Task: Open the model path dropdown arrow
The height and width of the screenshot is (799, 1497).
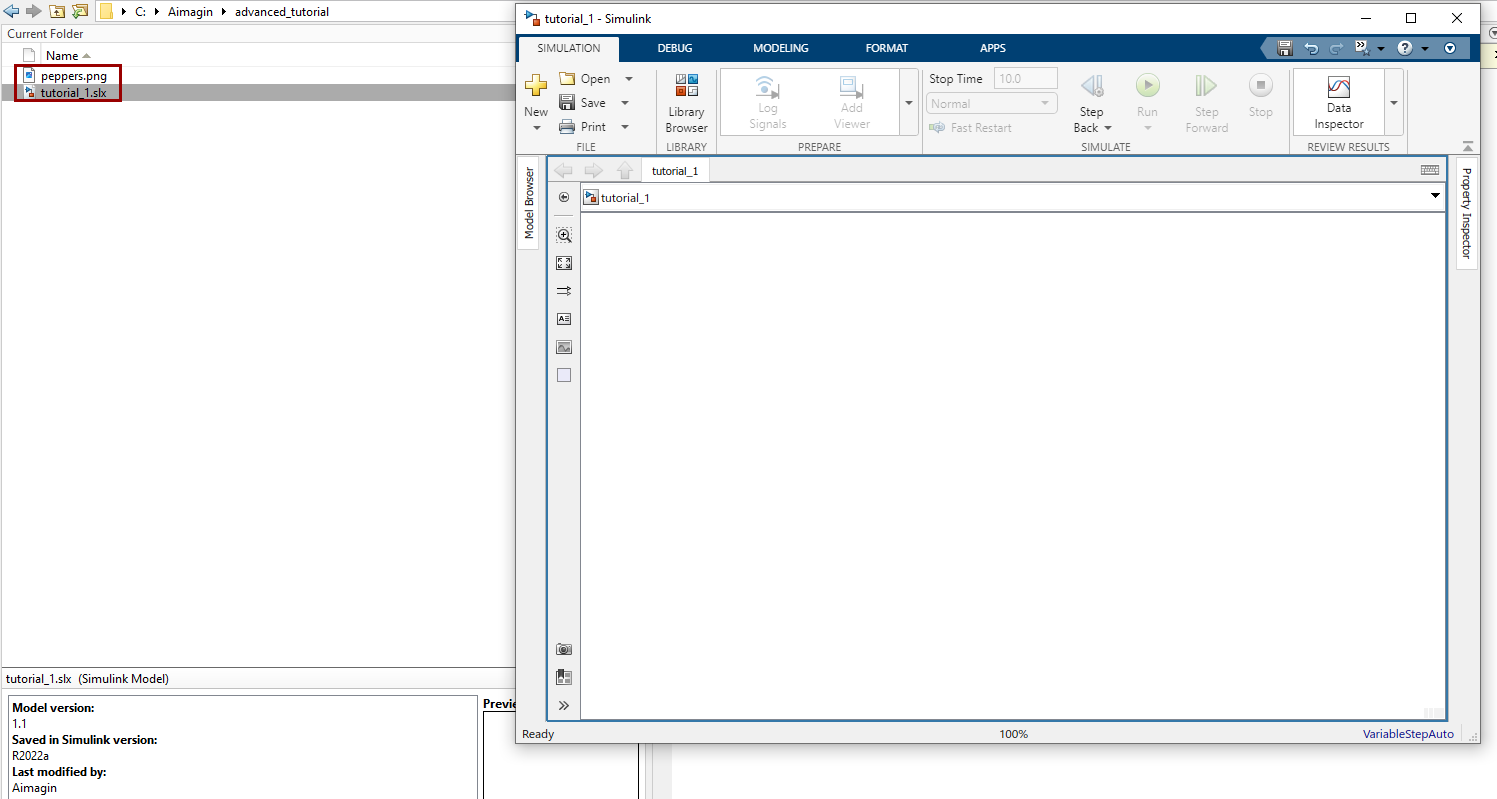Action: [1436, 197]
